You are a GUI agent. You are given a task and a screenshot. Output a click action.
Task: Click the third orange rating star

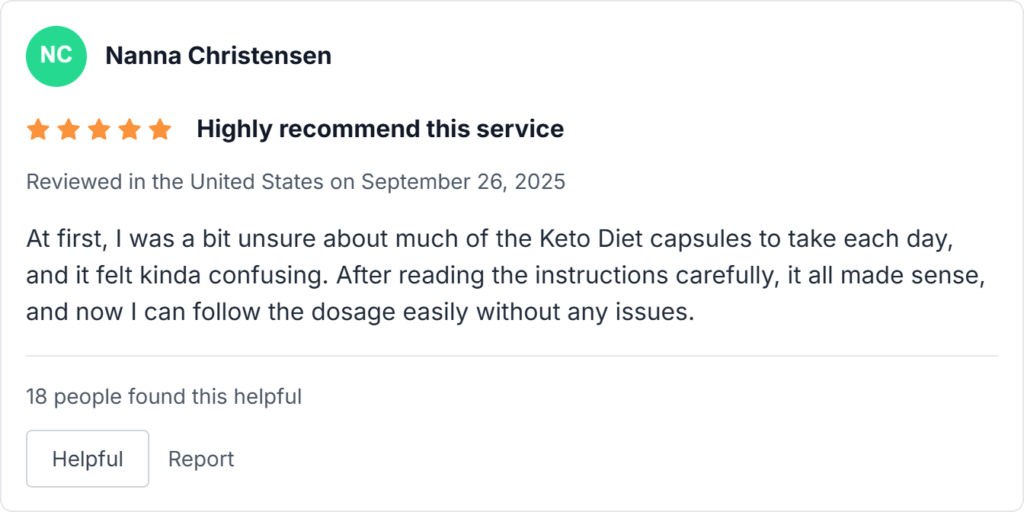99,129
